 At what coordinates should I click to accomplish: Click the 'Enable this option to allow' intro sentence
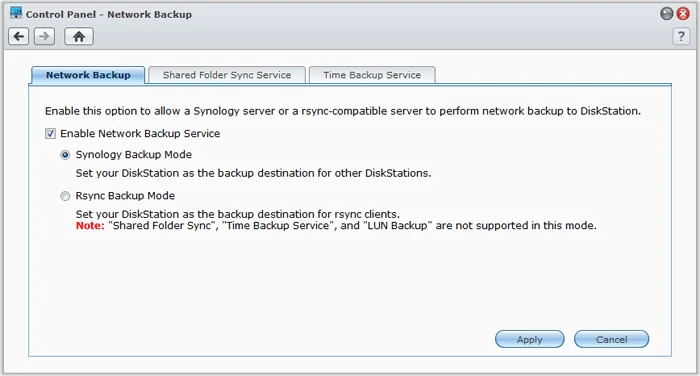click(343, 111)
